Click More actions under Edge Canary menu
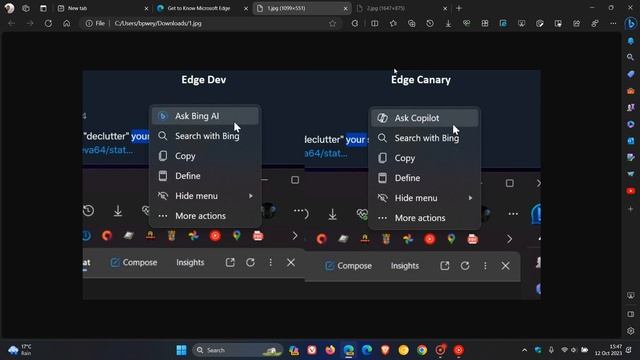640x360 pixels. click(424, 218)
